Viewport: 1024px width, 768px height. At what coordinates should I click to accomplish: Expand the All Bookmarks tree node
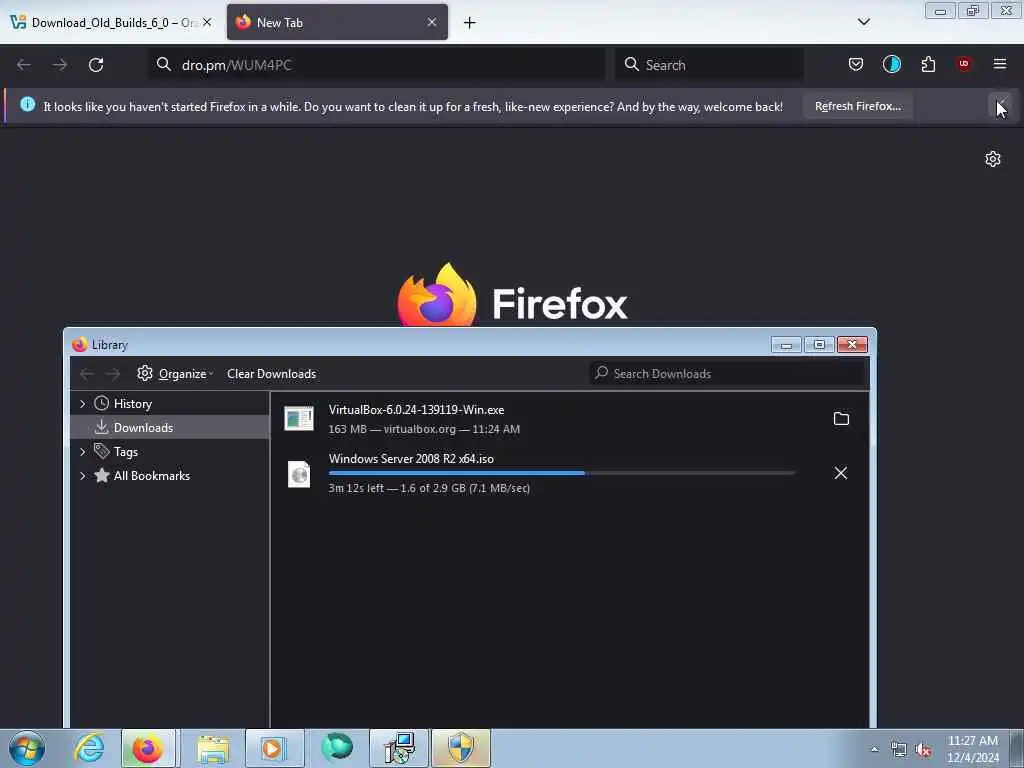82,475
